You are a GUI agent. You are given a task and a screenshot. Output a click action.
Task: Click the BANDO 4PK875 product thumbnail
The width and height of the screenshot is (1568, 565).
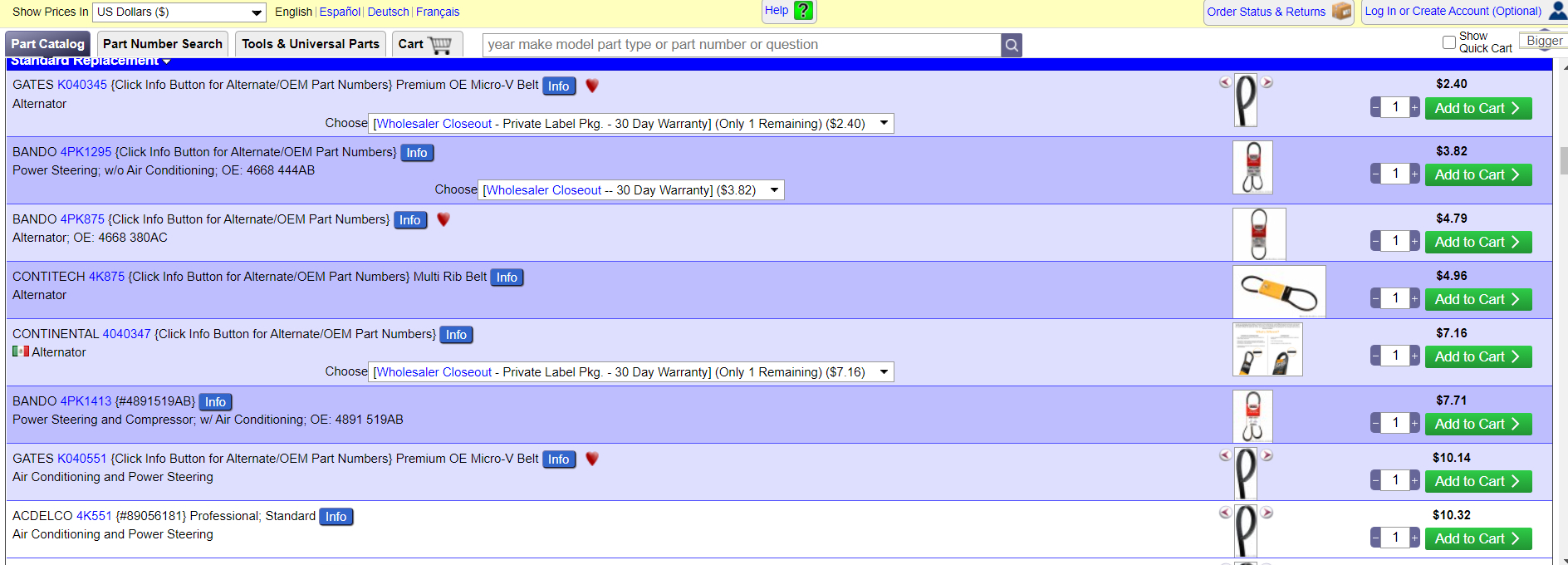pyautogui.click(x=1259, y=234)
